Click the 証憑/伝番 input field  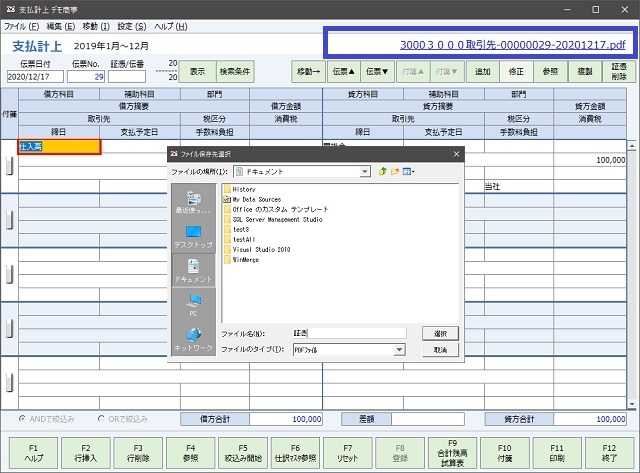pos(127,76)
